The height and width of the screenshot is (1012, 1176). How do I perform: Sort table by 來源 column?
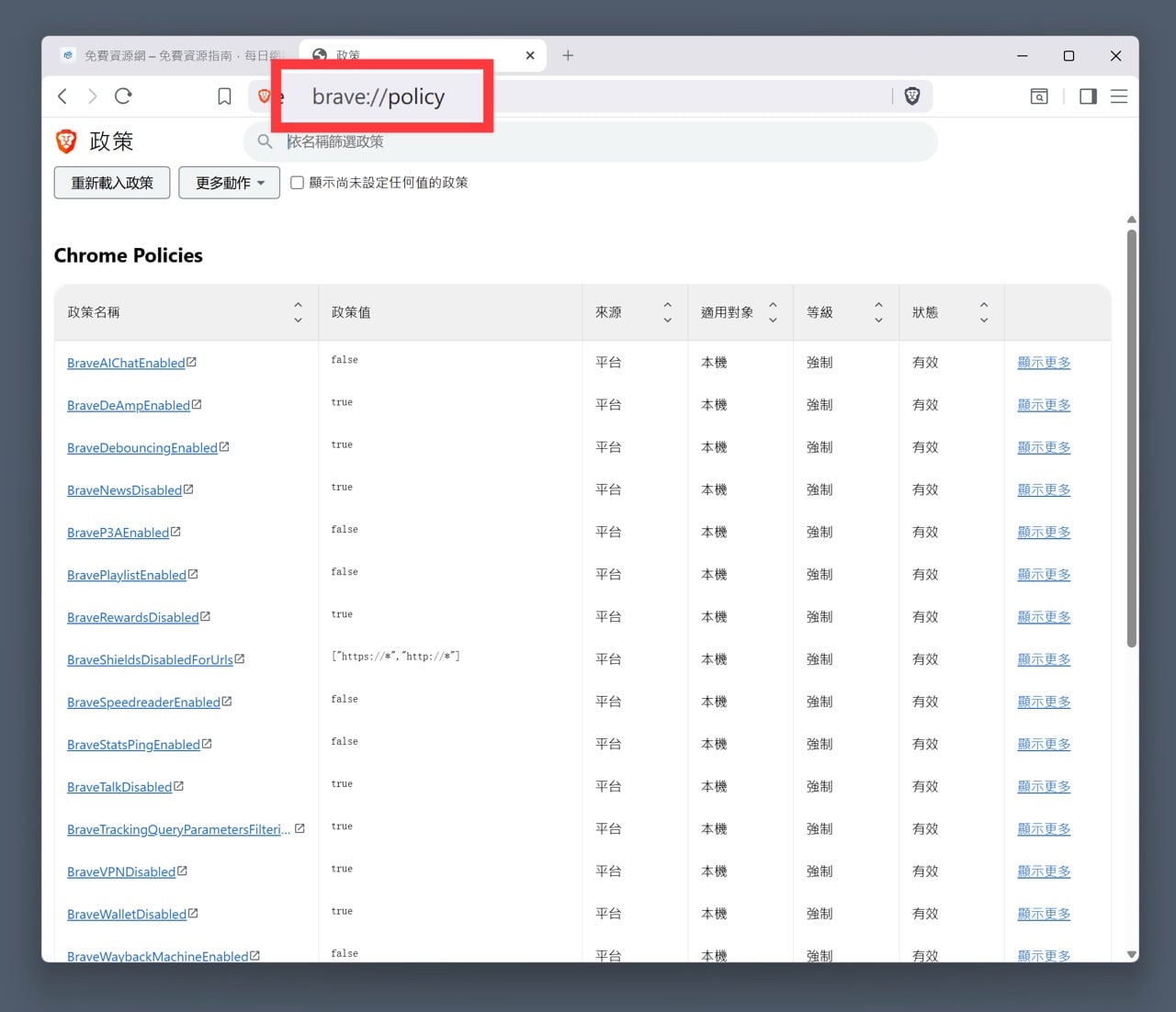tap(668, 312)
